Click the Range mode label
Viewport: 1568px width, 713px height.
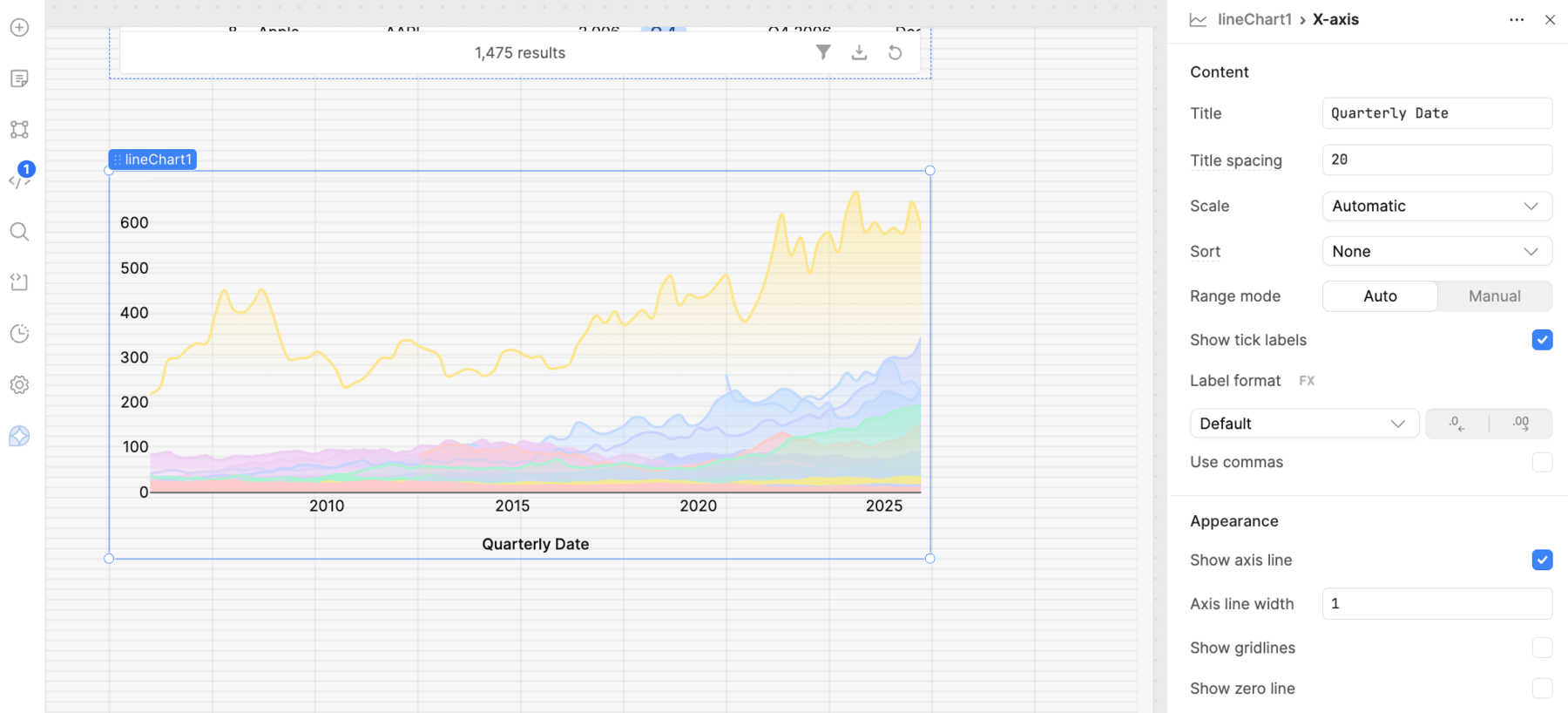(x=1235, y=296)
